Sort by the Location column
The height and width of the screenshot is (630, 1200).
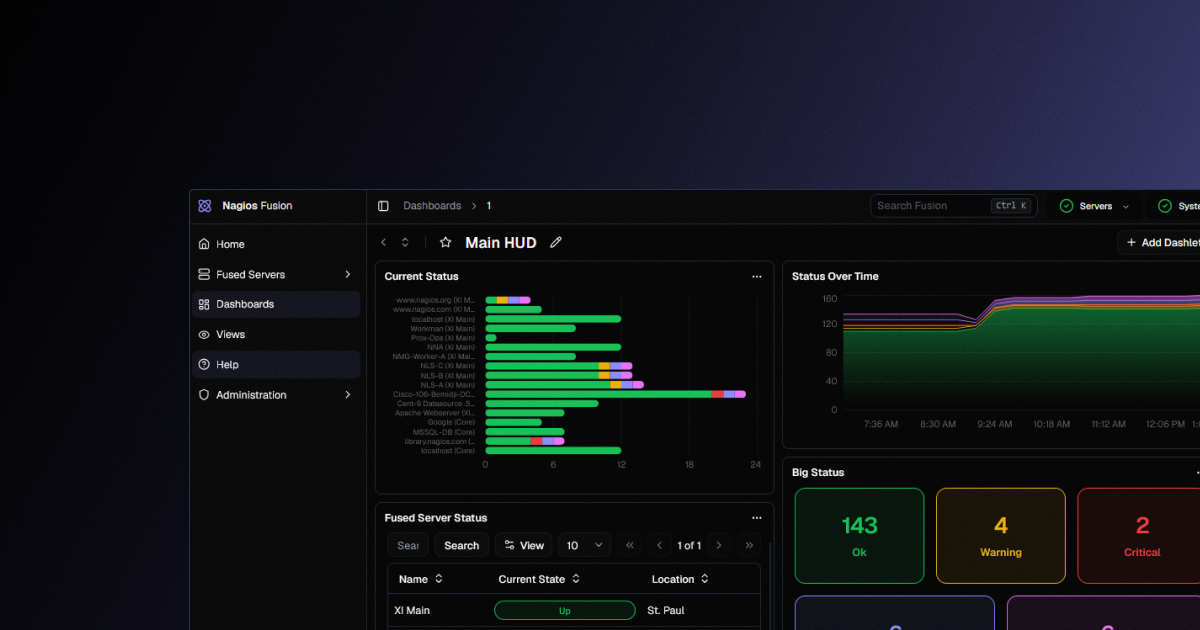point(680,579)
